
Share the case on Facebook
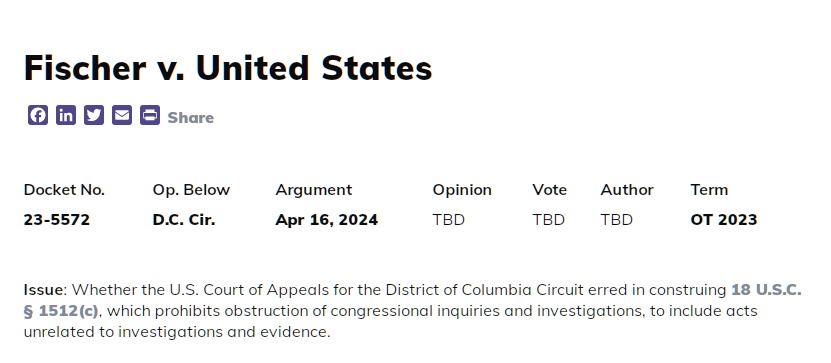38,115
